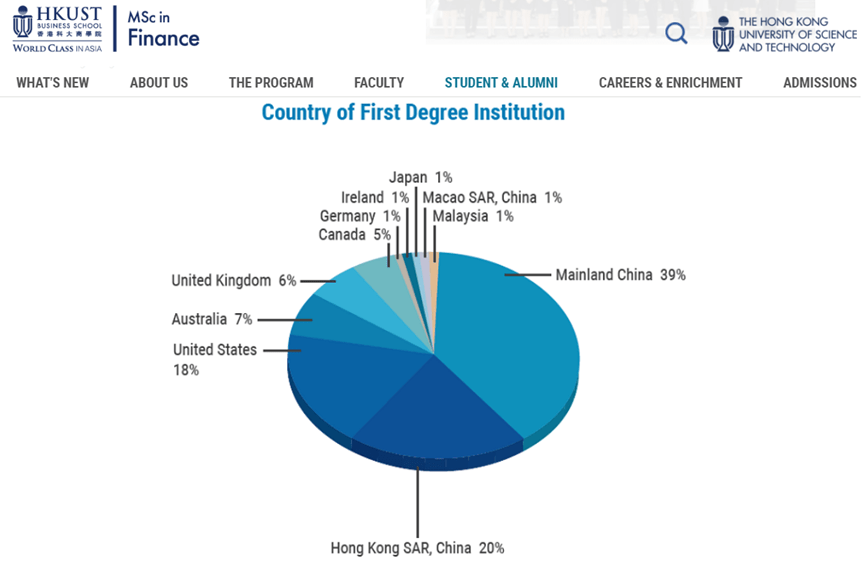Open the About Us menu

(159, 83)
